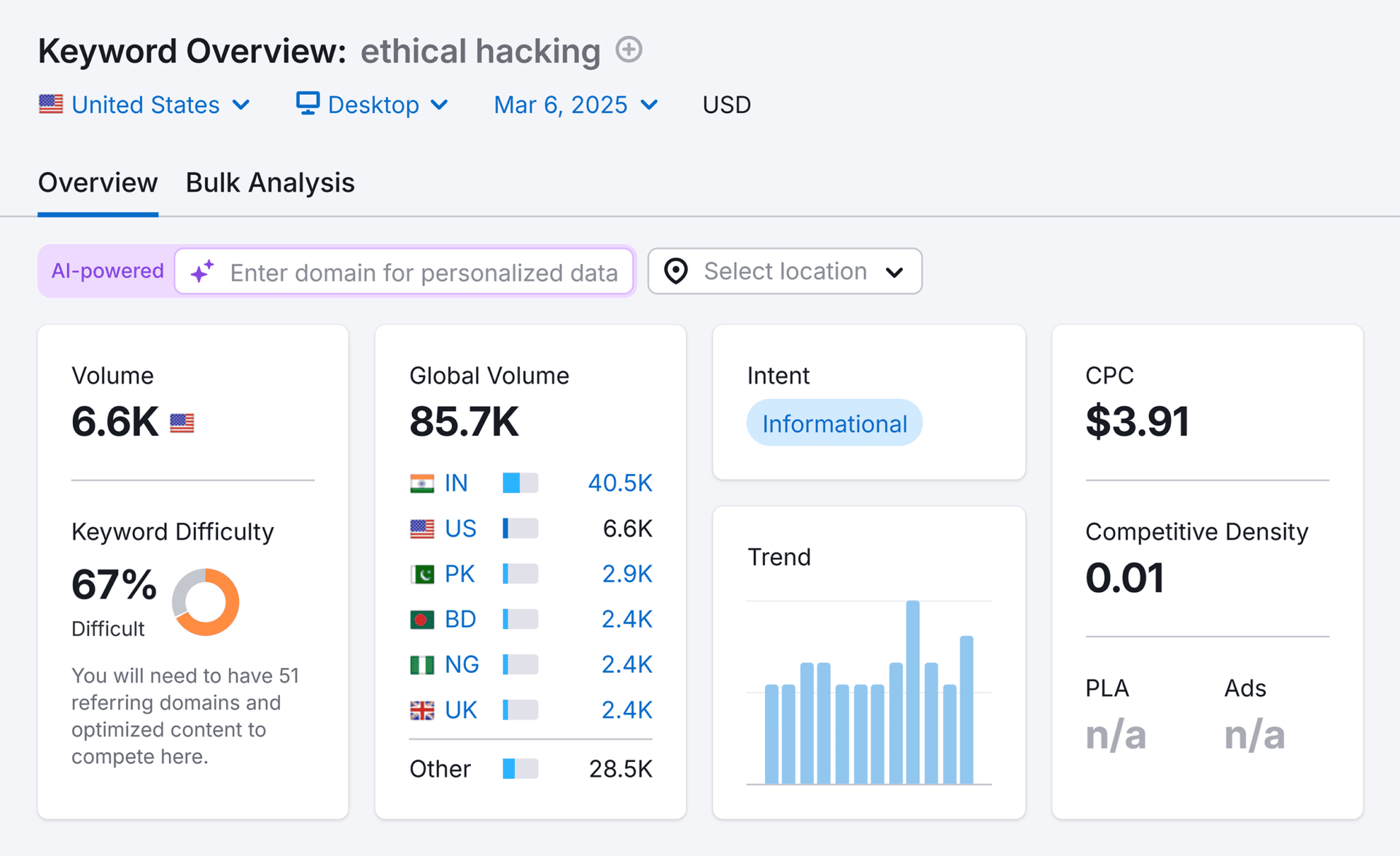Click the tallest bar in Trend chart
This screenshot has height=856, width=1400.
pyautogui.click(x=912, y=691)
